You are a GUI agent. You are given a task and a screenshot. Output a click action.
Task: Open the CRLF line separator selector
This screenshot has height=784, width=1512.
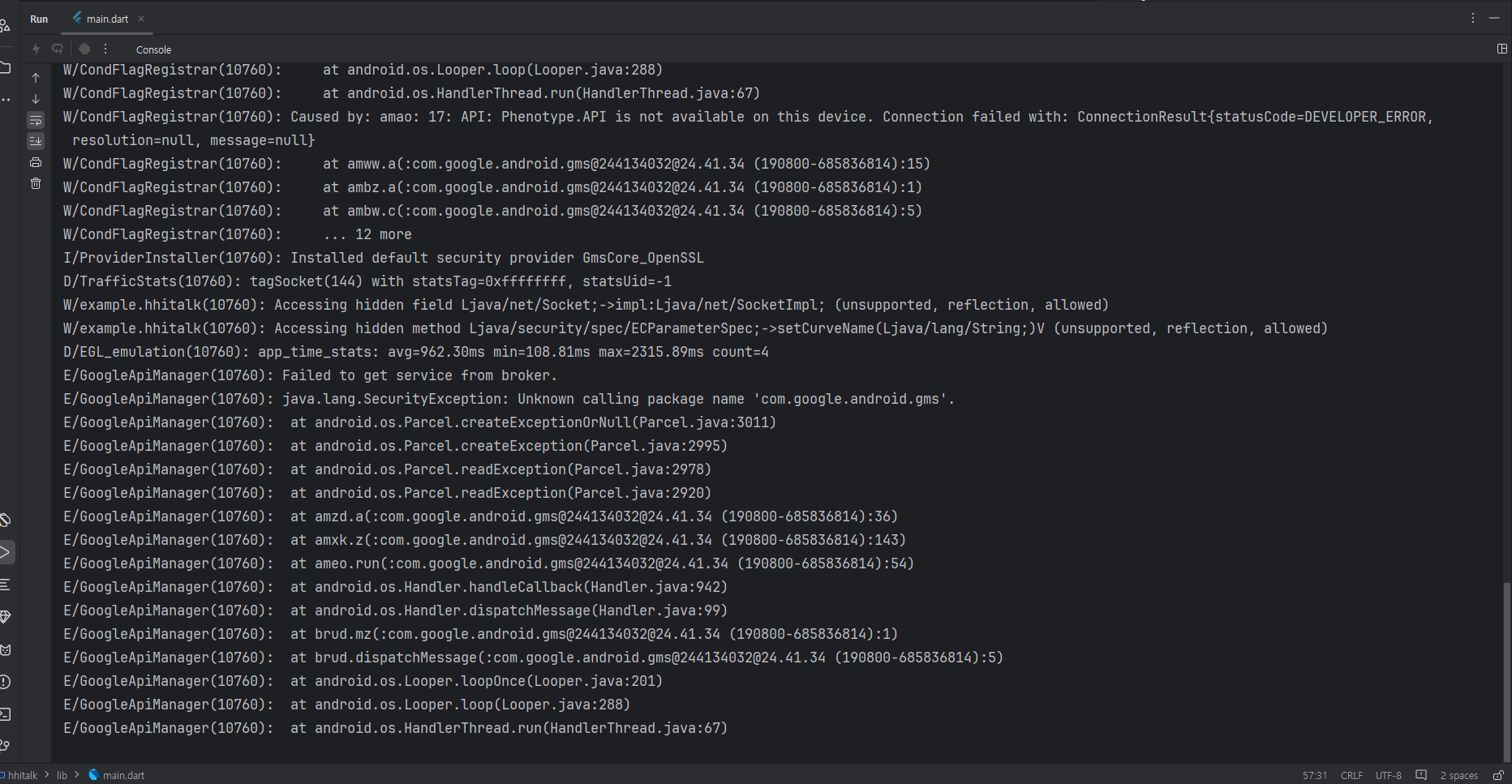point(1351,775)
